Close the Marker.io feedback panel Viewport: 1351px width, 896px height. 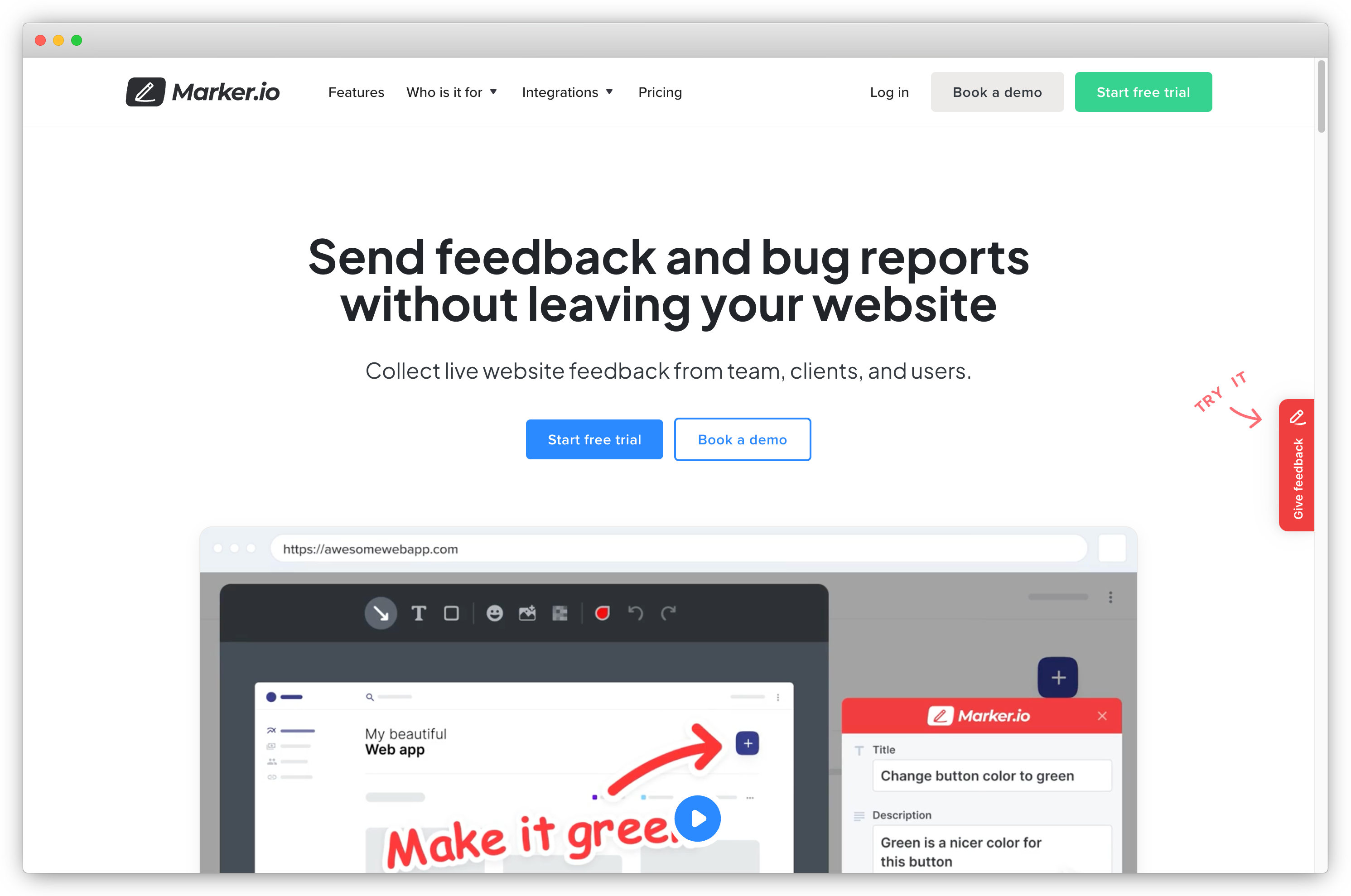pyautogui.click(x=1101, y=716)
